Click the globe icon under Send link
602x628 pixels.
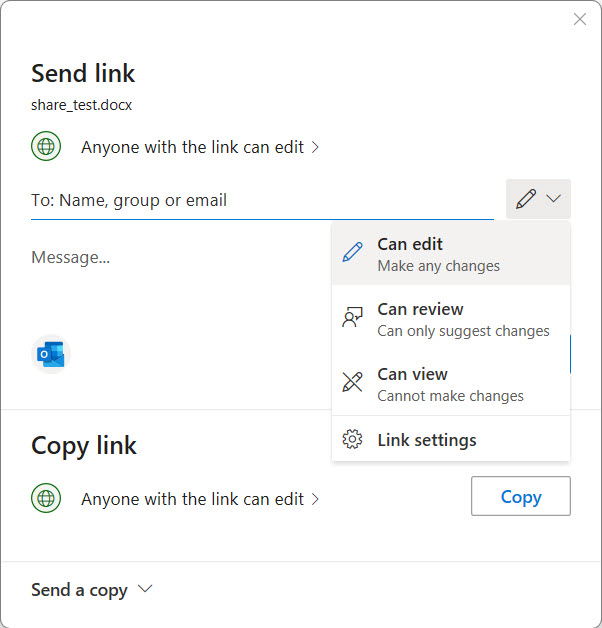46,146
